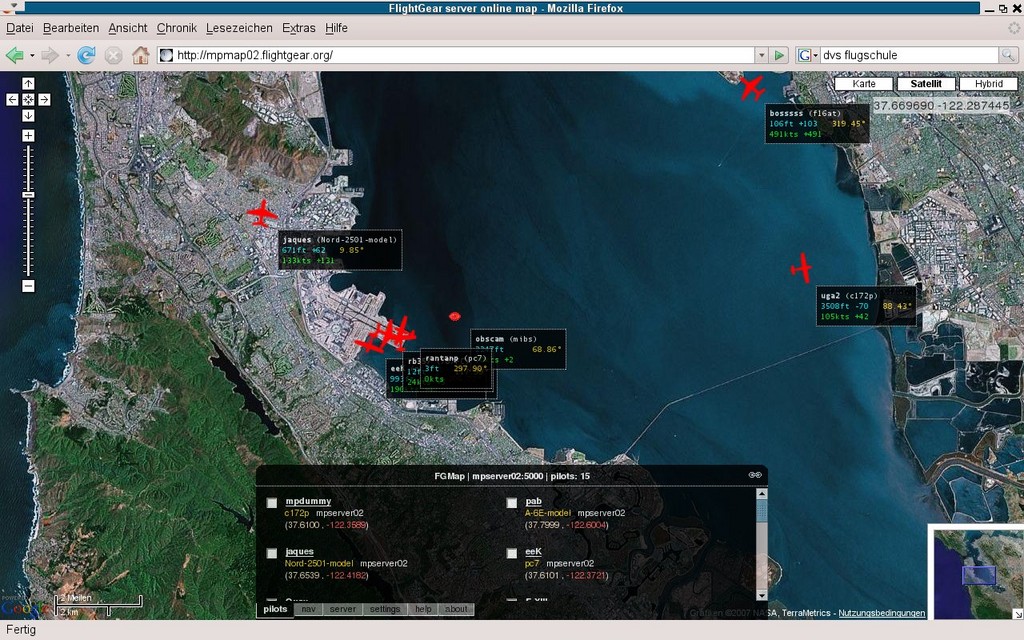Screen dimensions: 1024x640
Task: Click the browser Reload button
Action: 87,55
